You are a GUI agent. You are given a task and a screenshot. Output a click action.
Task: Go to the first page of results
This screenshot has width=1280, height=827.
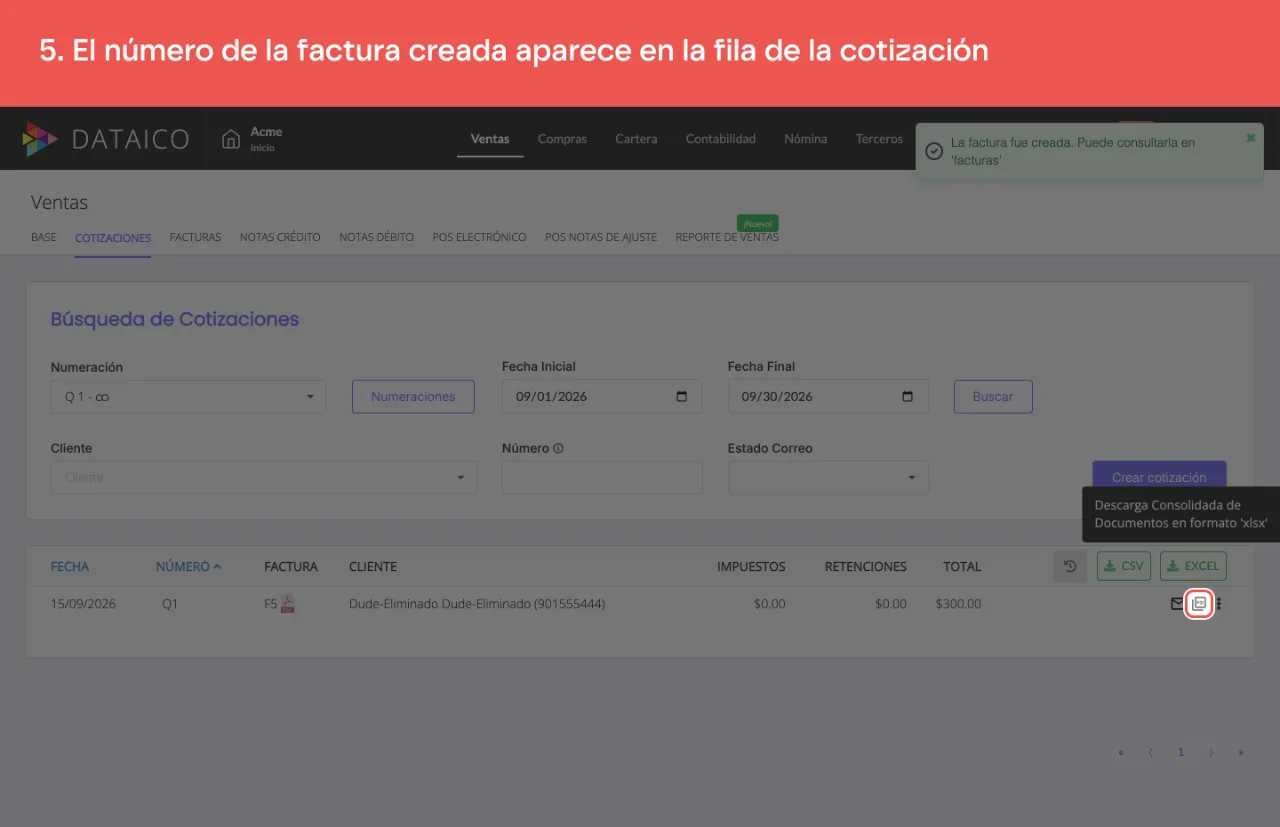coord(1121,752)
